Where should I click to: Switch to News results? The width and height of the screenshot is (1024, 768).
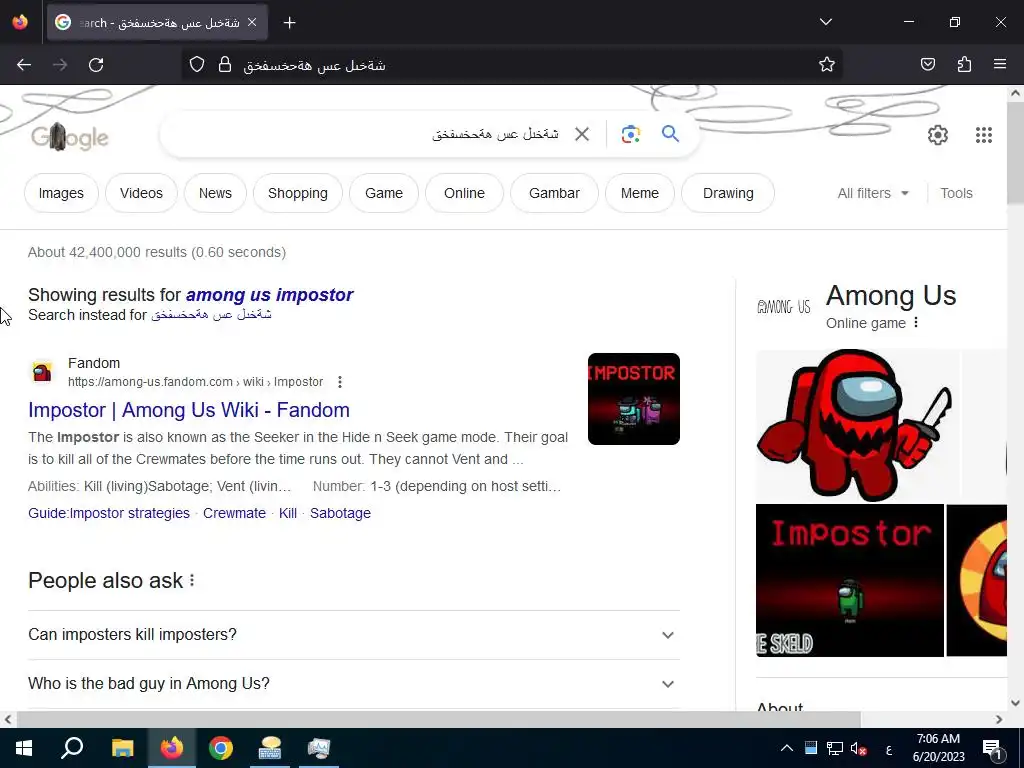pyautogui.click(x=215, y=193)
